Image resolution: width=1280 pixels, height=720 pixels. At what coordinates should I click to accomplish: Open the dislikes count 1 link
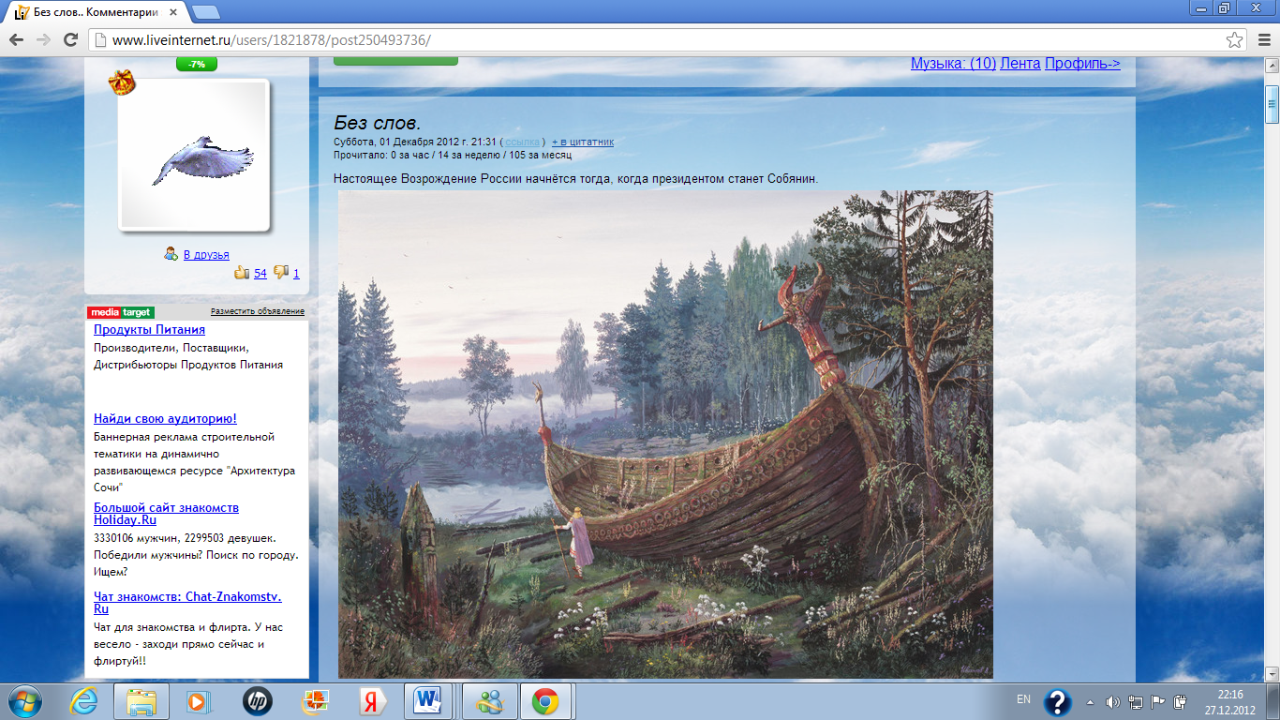point(296,273)
